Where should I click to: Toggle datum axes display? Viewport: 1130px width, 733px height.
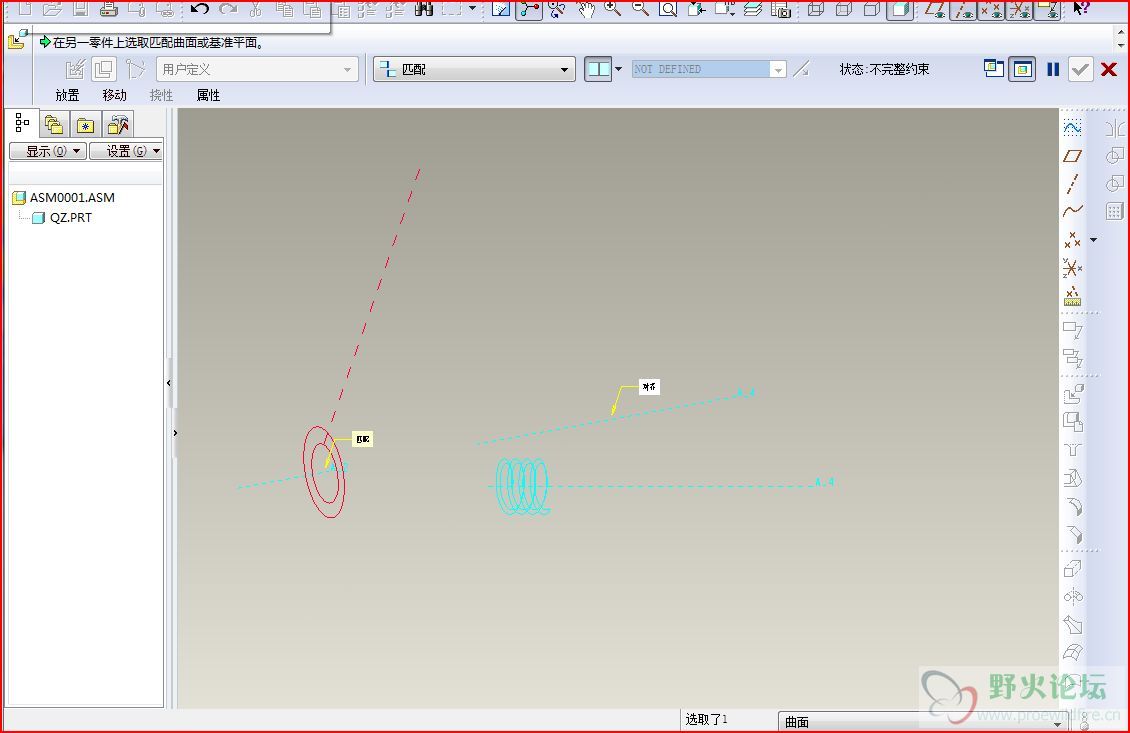tap(963, 9)
